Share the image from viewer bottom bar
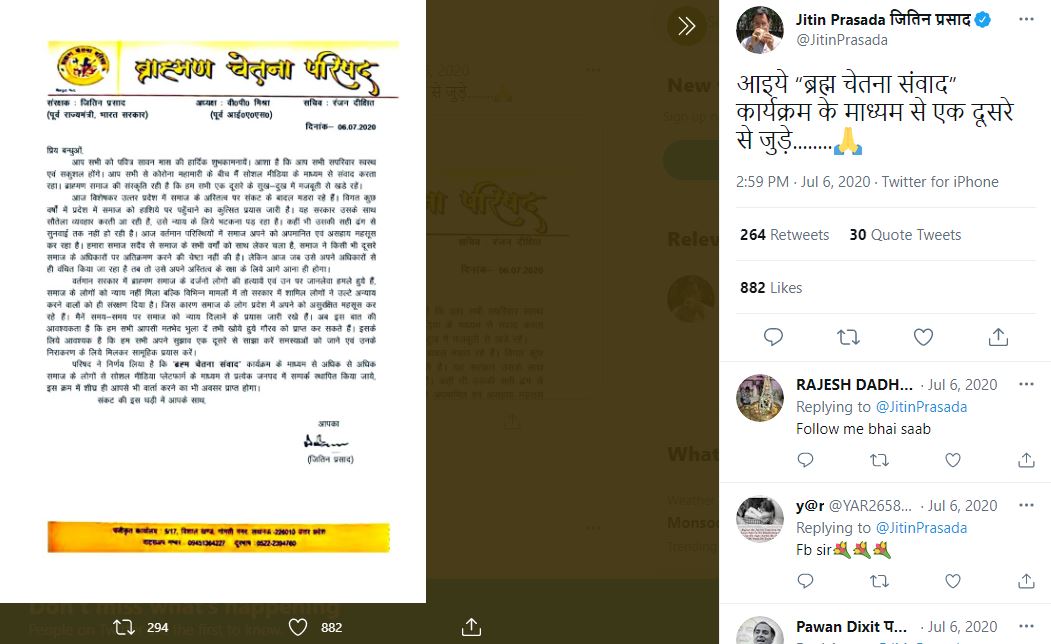 point(471,627)
